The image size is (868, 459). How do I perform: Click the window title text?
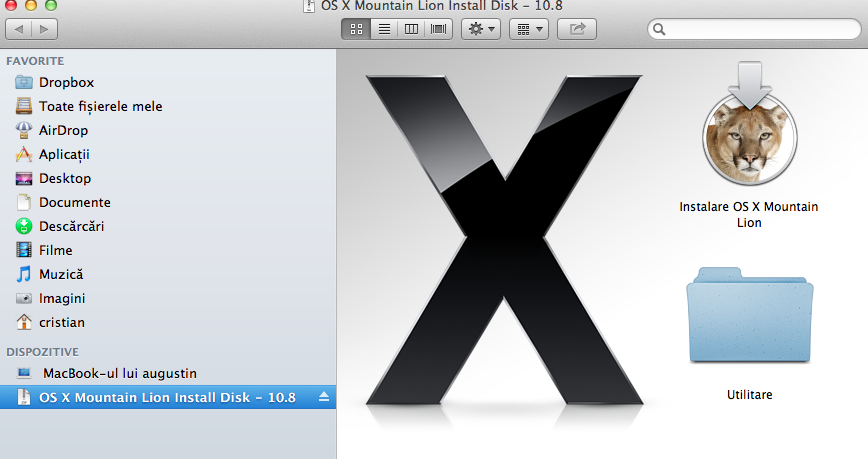pos(442,6)
